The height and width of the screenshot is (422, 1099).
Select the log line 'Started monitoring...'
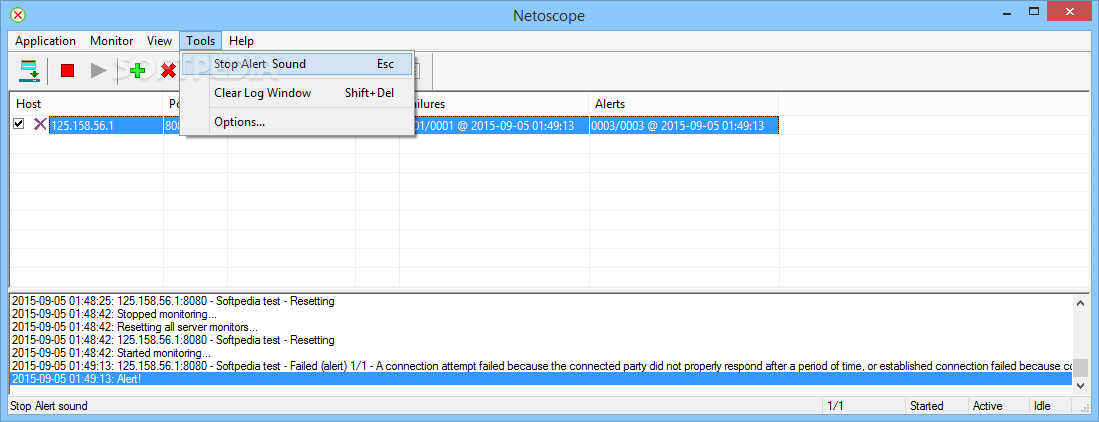click(111, 353)
